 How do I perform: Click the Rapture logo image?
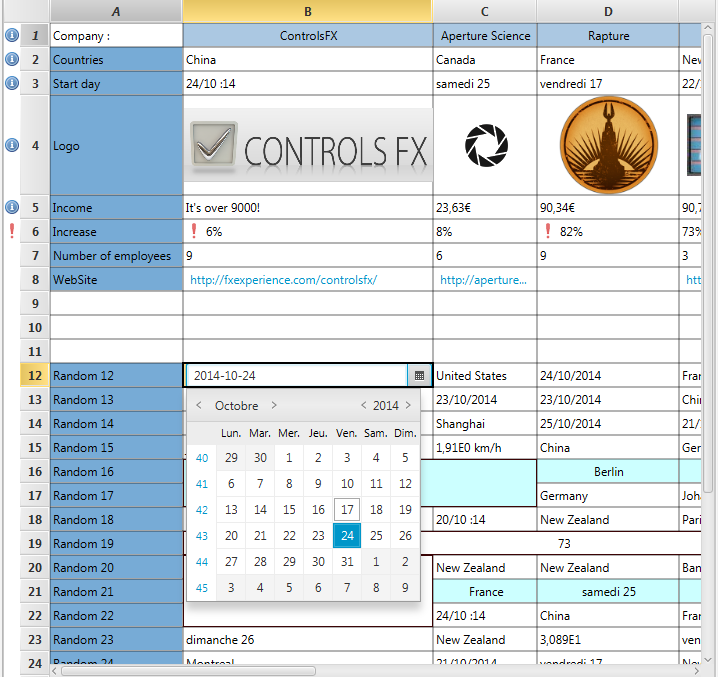609,145
